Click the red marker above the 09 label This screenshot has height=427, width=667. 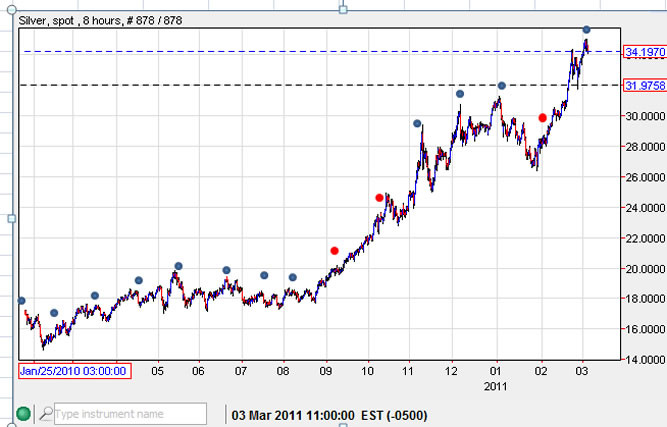point(334,250)
